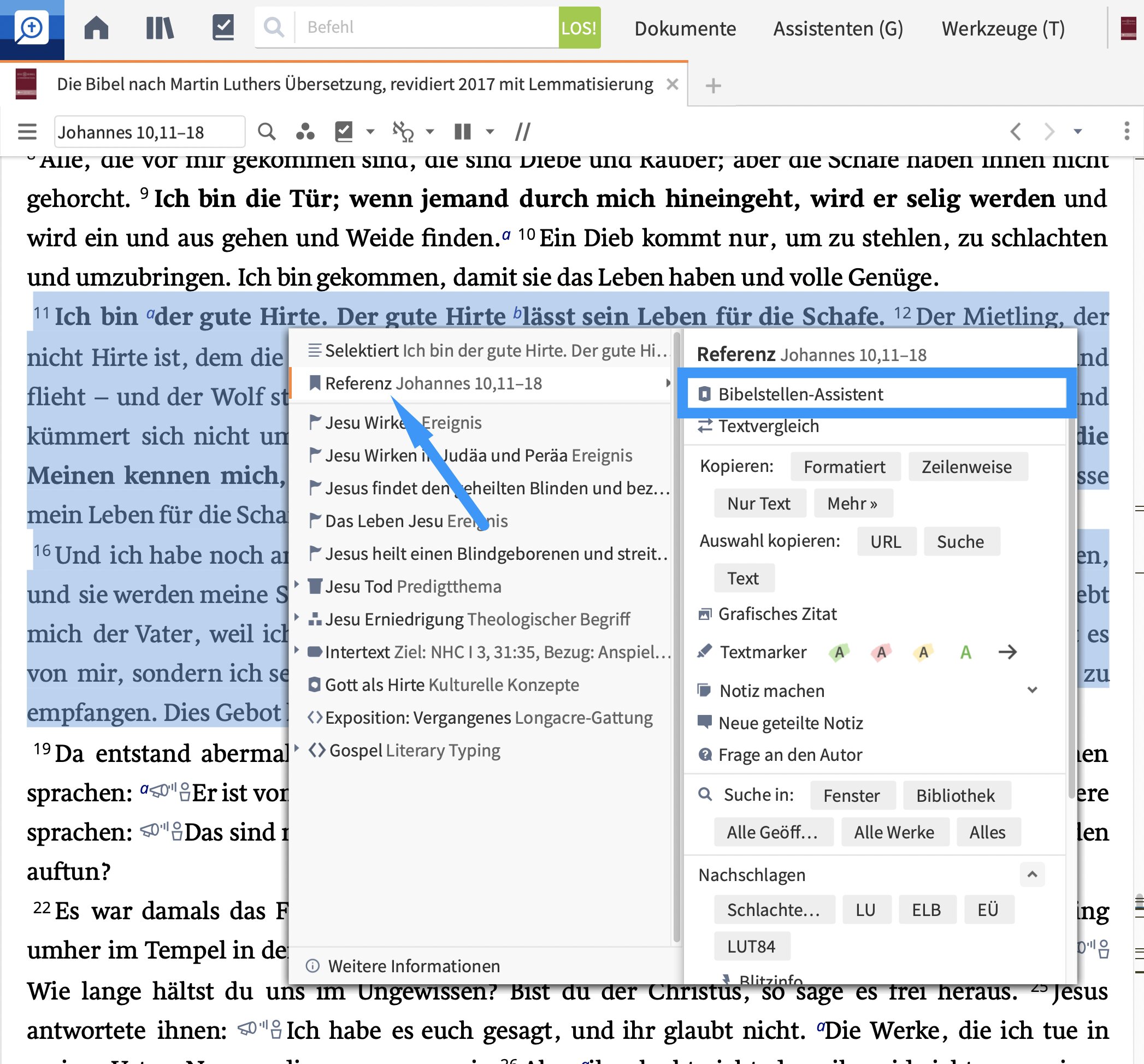The height and width of the screenshot is (1064, 1144).
Task: Open the visual filters three-dots icon
Action: coord(305,132)
